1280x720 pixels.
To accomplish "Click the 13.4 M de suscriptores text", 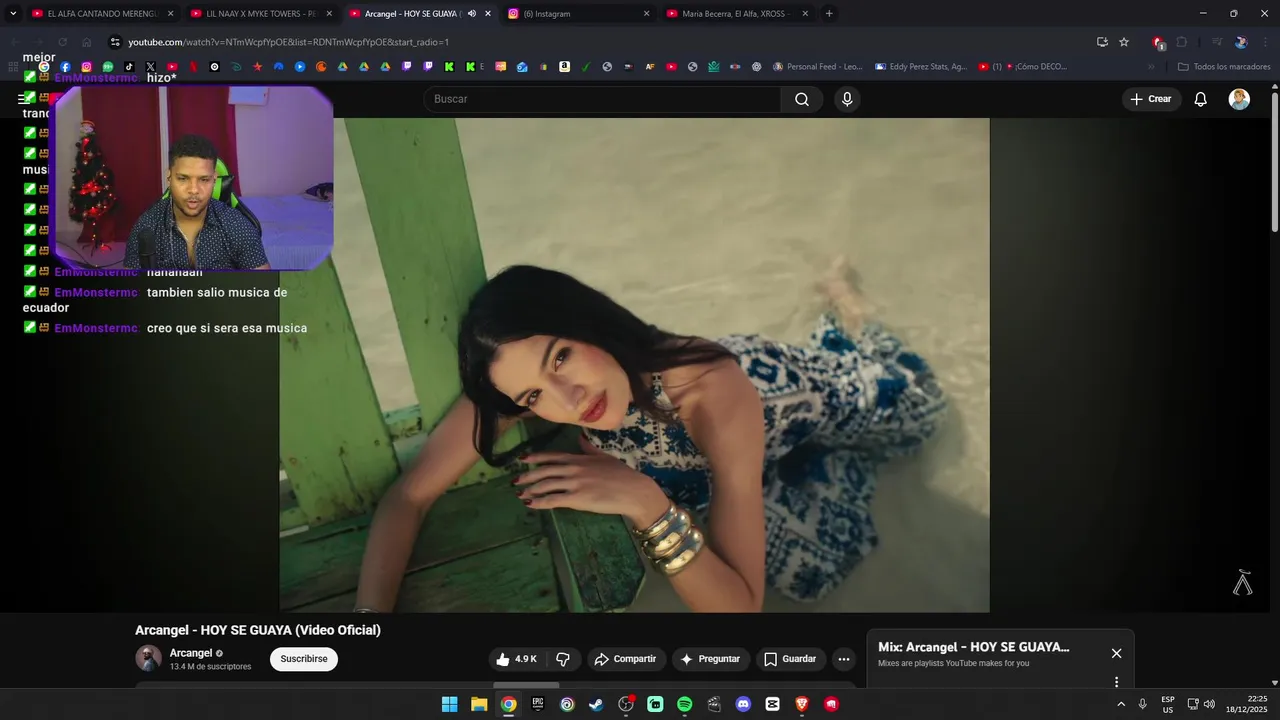I will click(210, 667).
